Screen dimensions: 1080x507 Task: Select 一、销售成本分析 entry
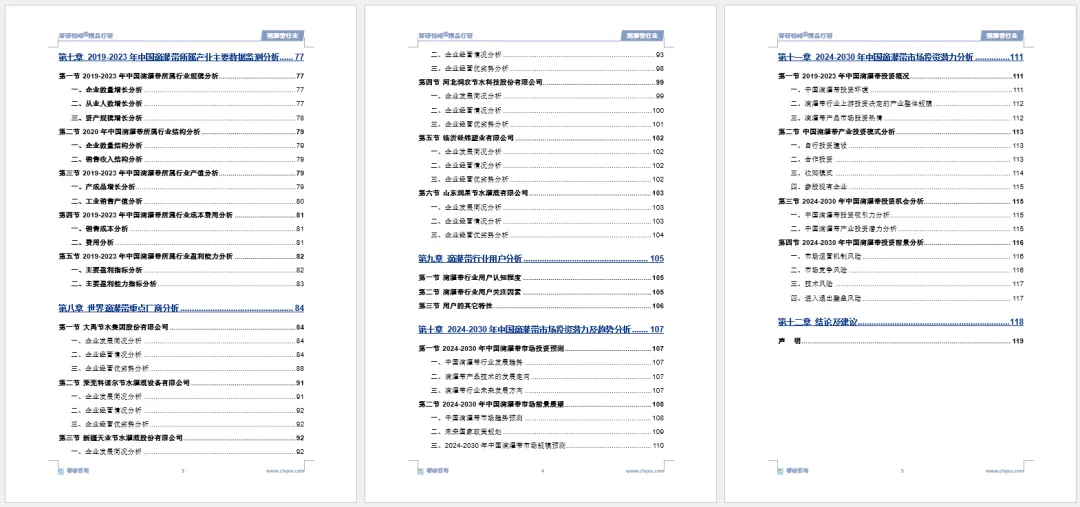tap(187, 229)
